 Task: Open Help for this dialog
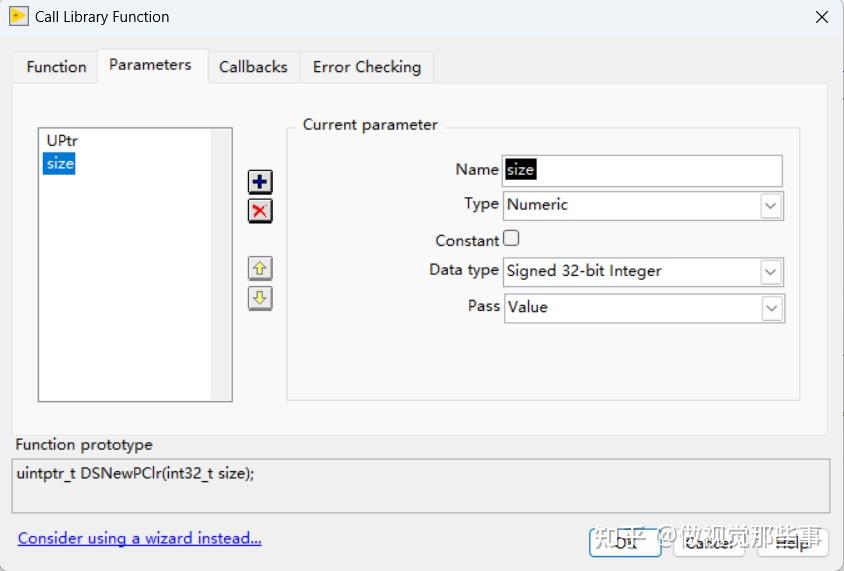pos(792,542)
